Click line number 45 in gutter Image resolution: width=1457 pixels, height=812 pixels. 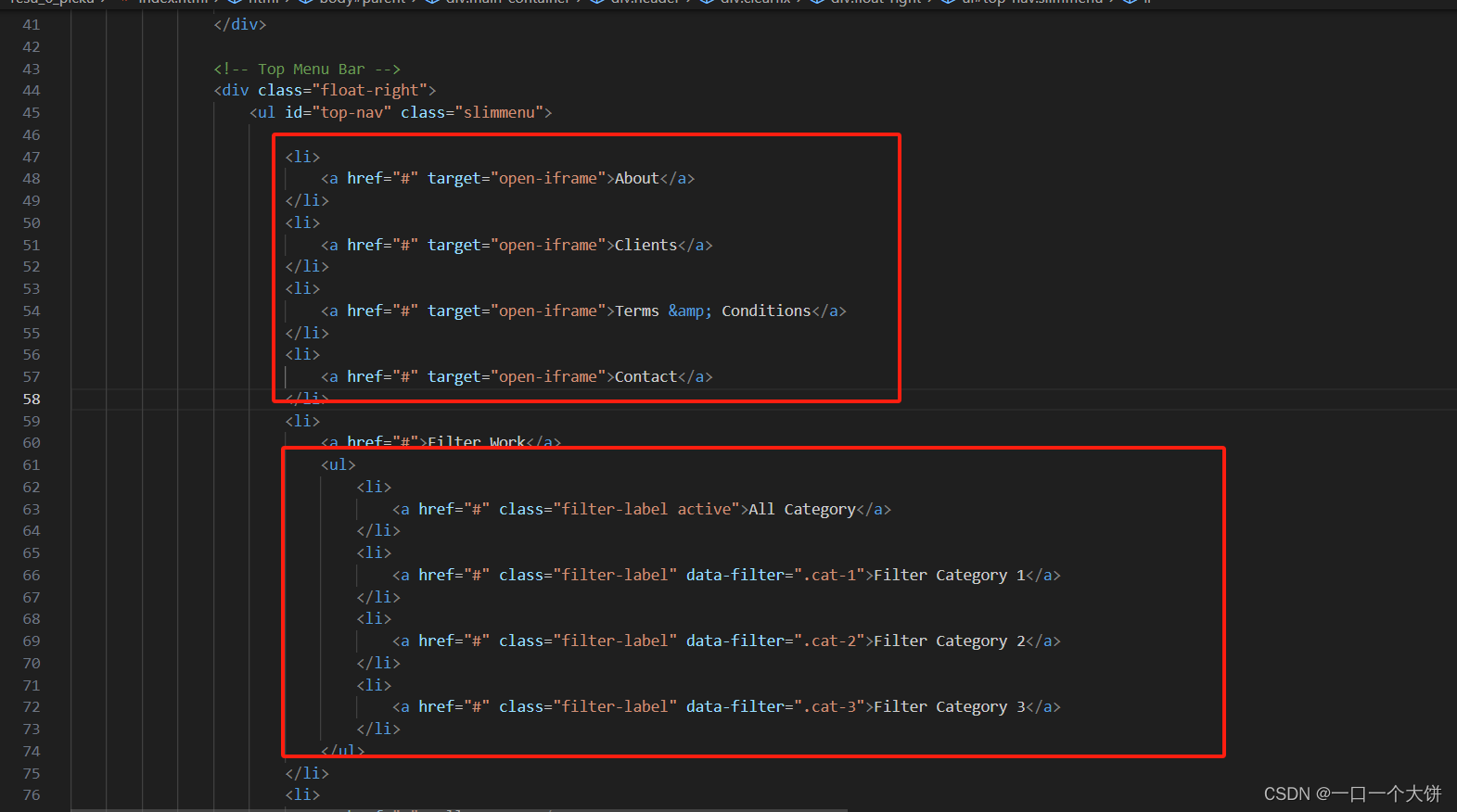coord(32,112)
